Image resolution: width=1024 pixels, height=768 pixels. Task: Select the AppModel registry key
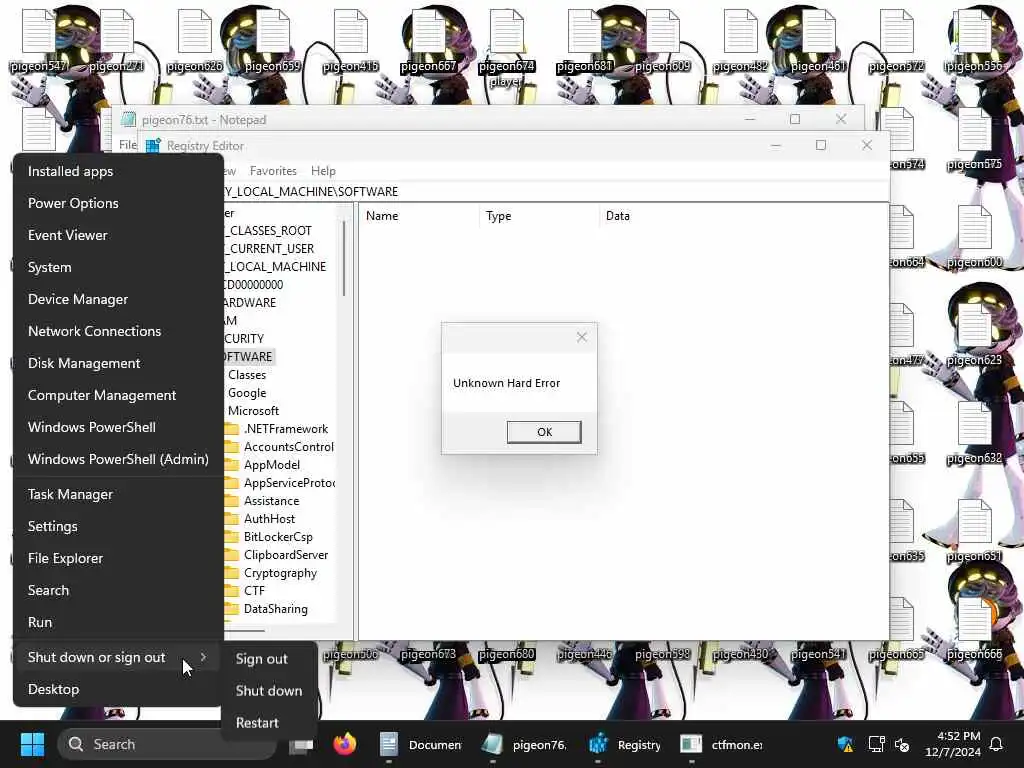point(272,465)
